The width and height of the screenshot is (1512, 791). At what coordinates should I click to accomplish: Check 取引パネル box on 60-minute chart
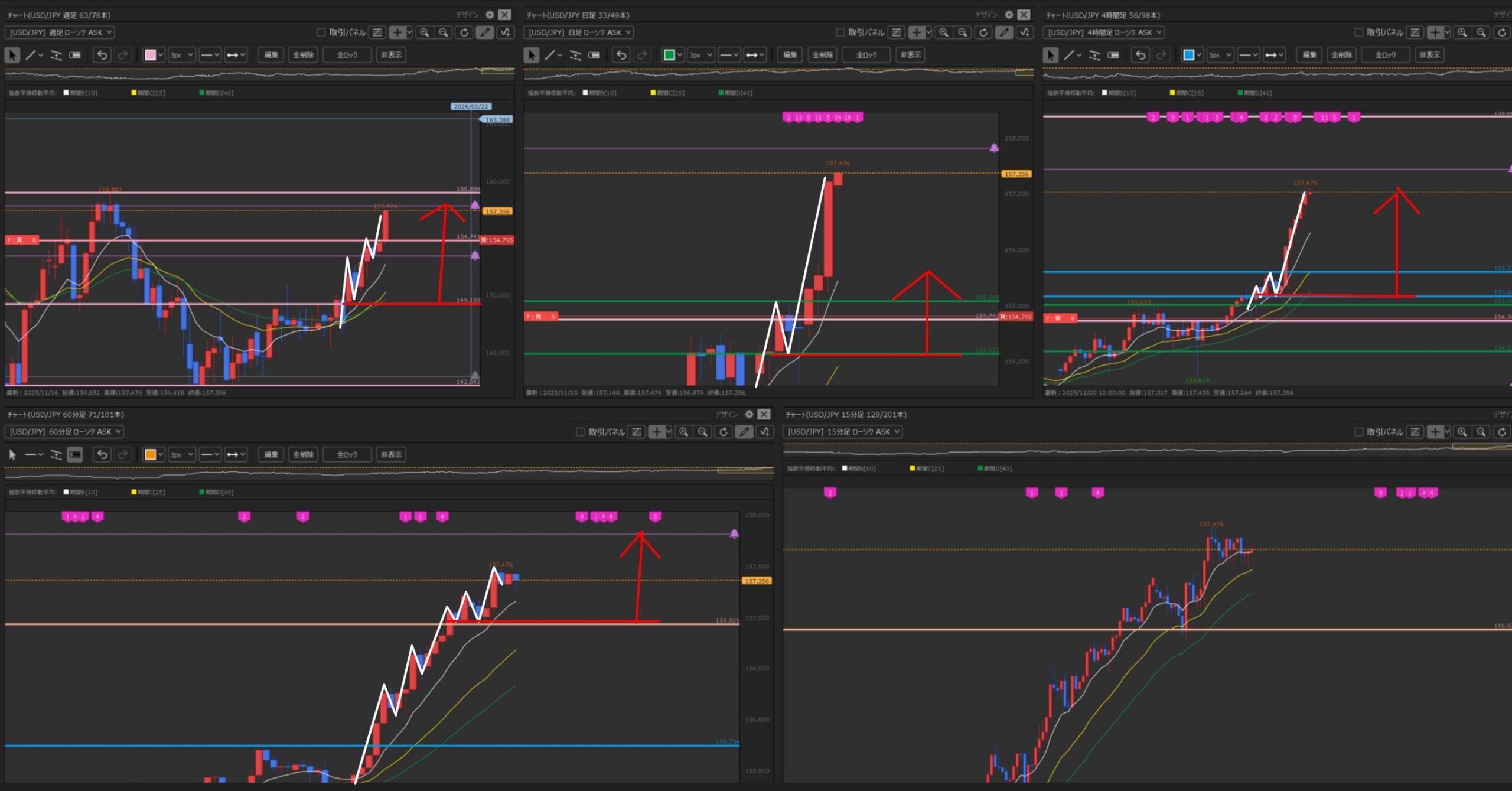point(580,432)
